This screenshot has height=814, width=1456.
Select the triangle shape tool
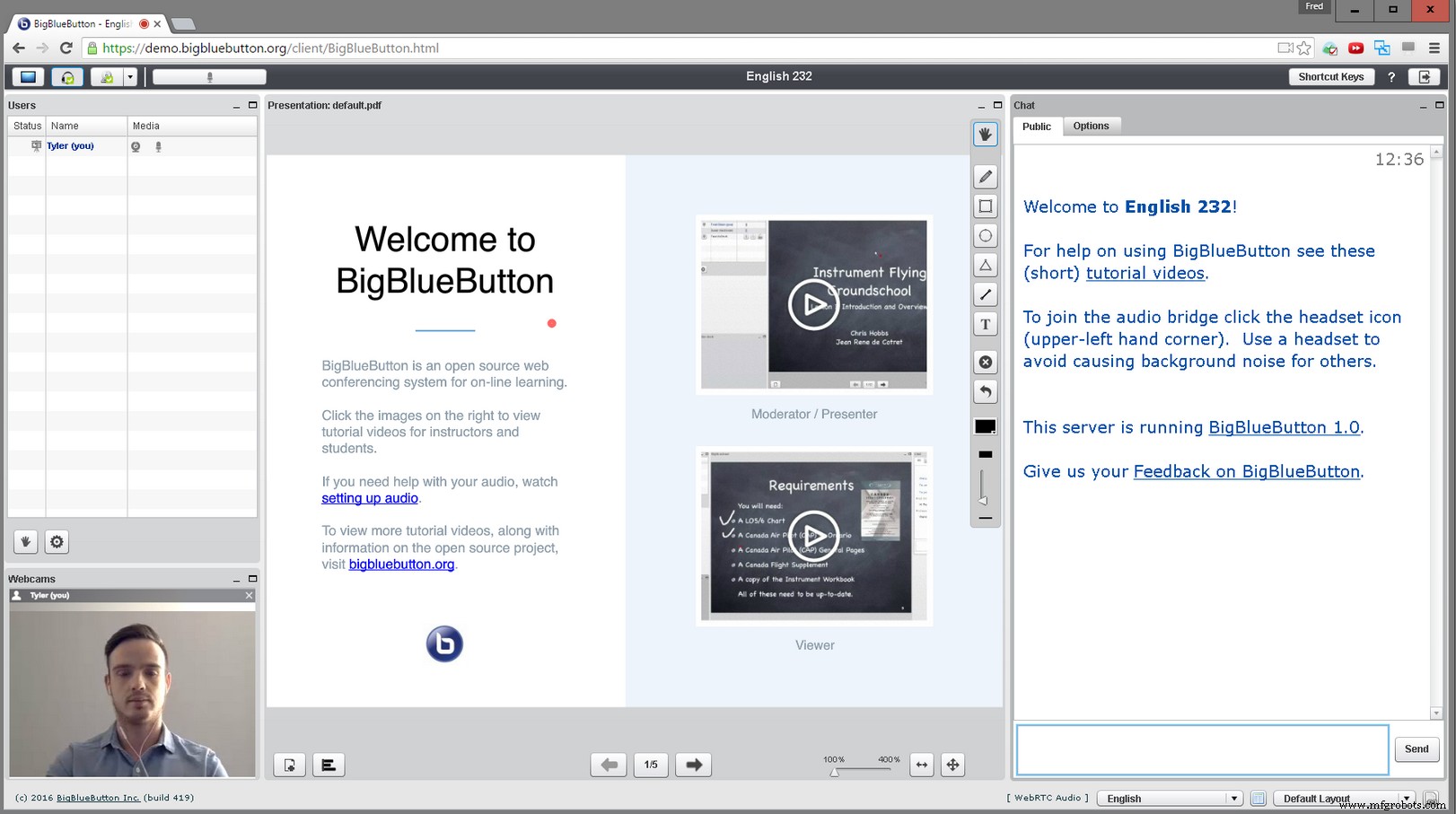pos(985,266)
